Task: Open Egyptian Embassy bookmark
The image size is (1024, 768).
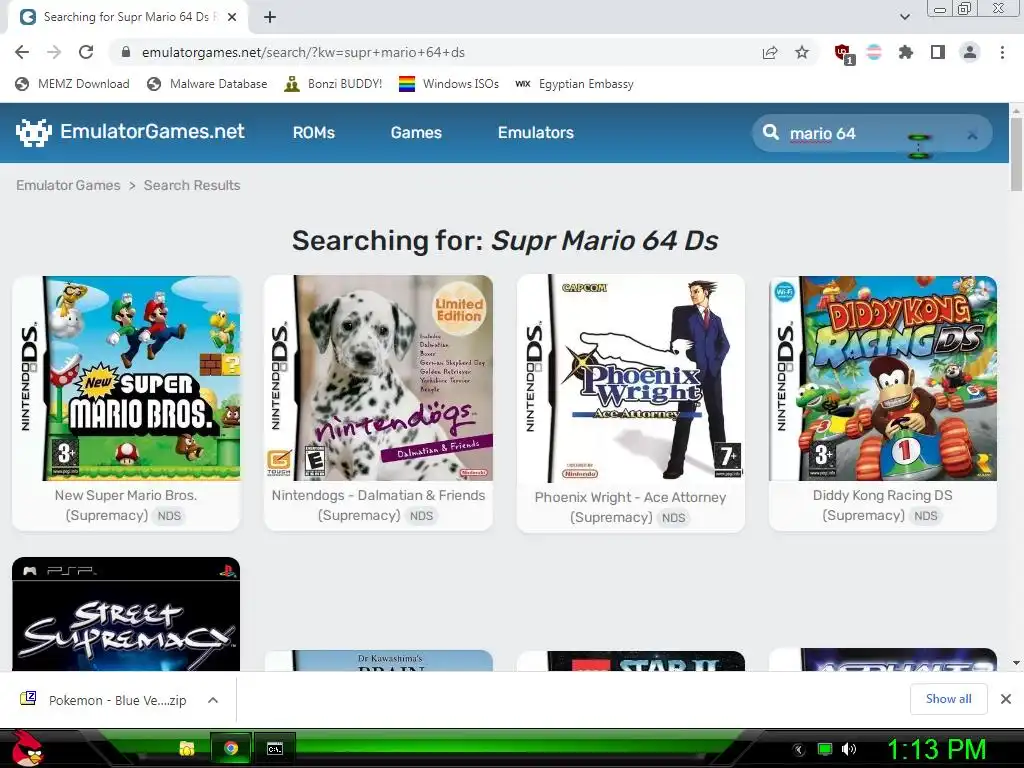Action: [575, 84]
